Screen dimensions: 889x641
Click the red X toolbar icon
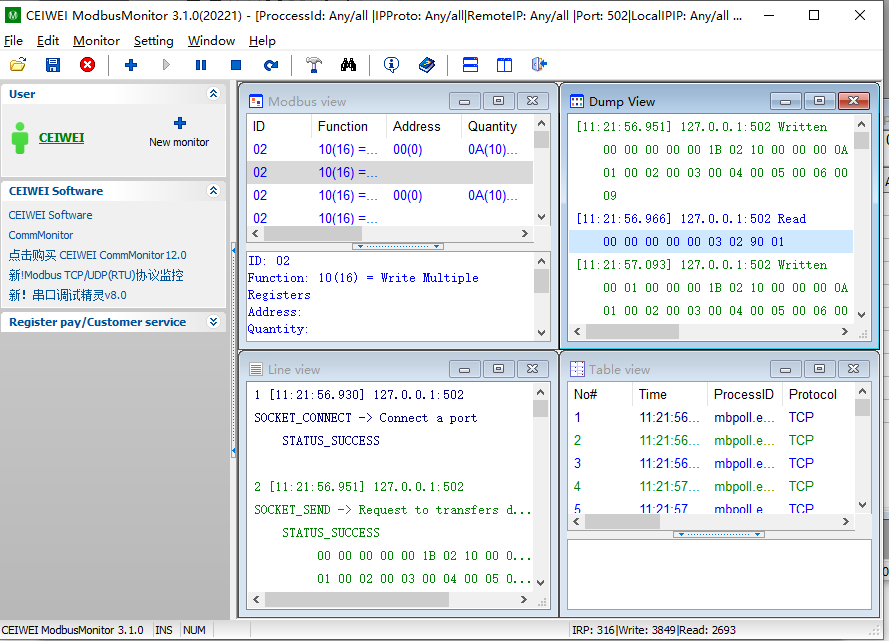[x=87, y=65]
